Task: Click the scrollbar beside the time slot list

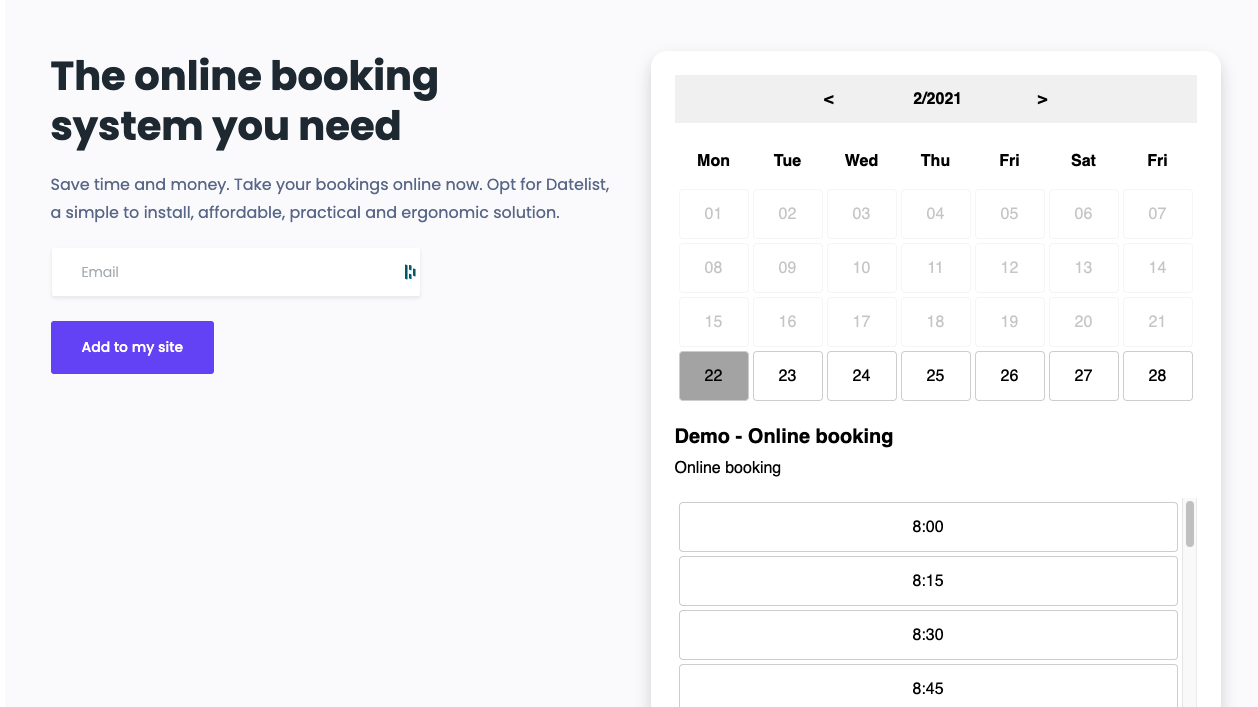Action: click(1190, 527)
